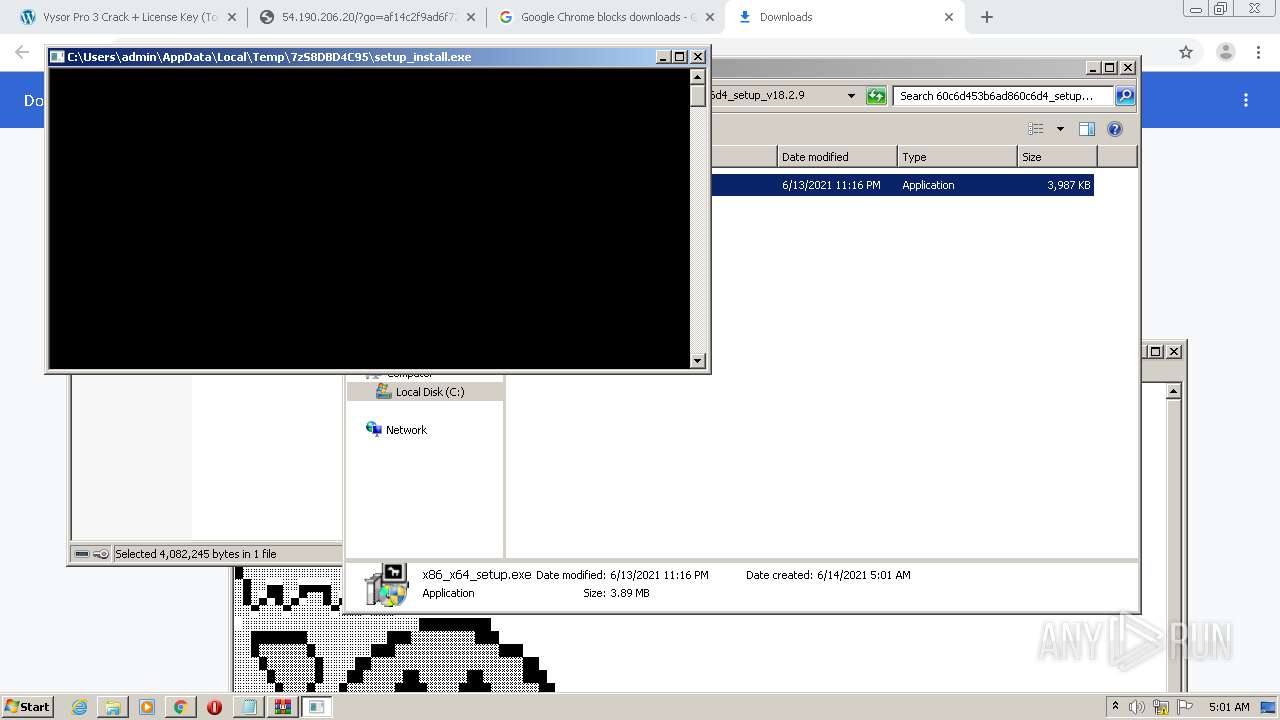Open a new Chrome tab
The width and height of the screenshot is (1280, 720).
[x=987, y=17]
